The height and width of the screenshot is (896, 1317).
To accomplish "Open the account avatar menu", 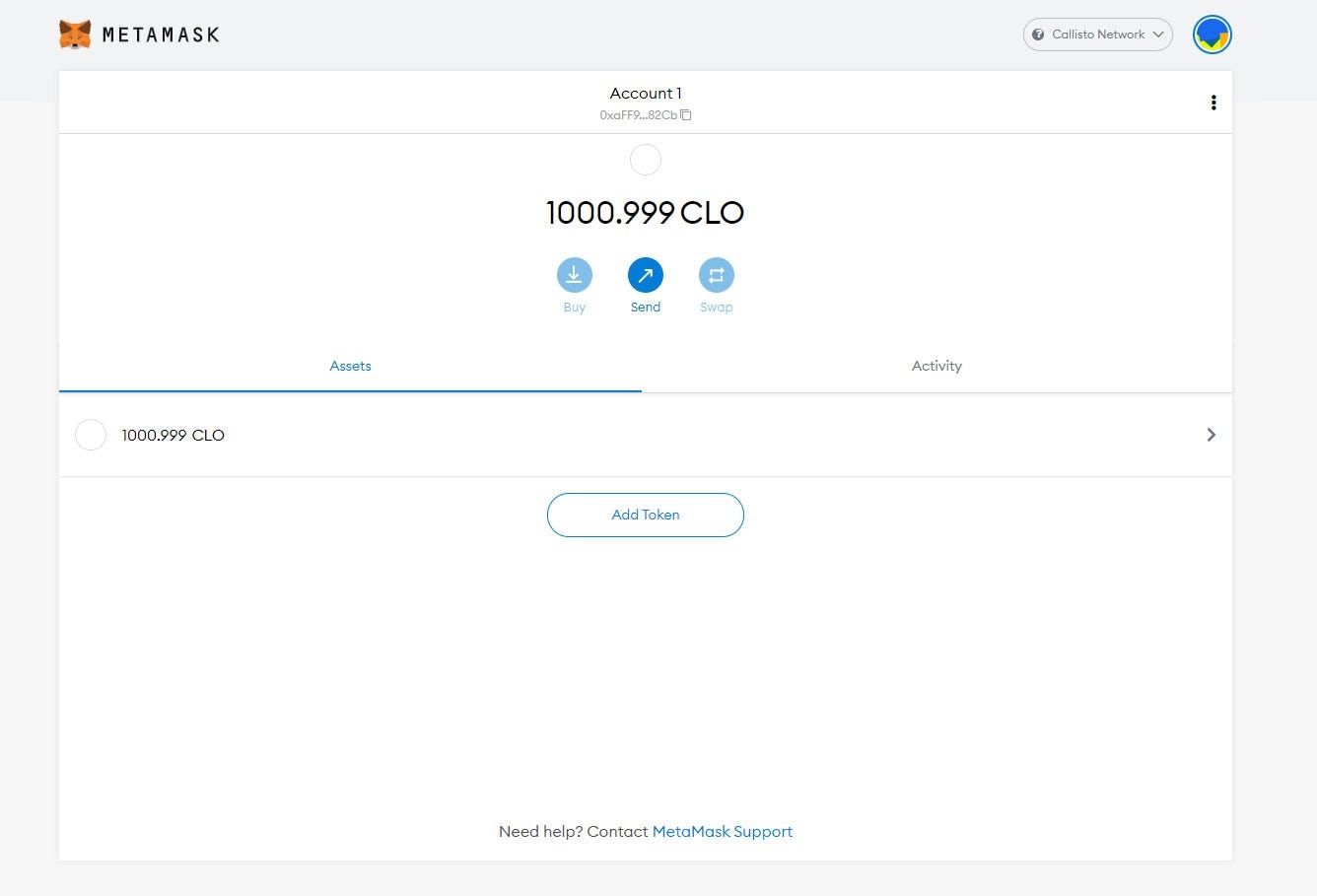I will tap(1212, 34).
